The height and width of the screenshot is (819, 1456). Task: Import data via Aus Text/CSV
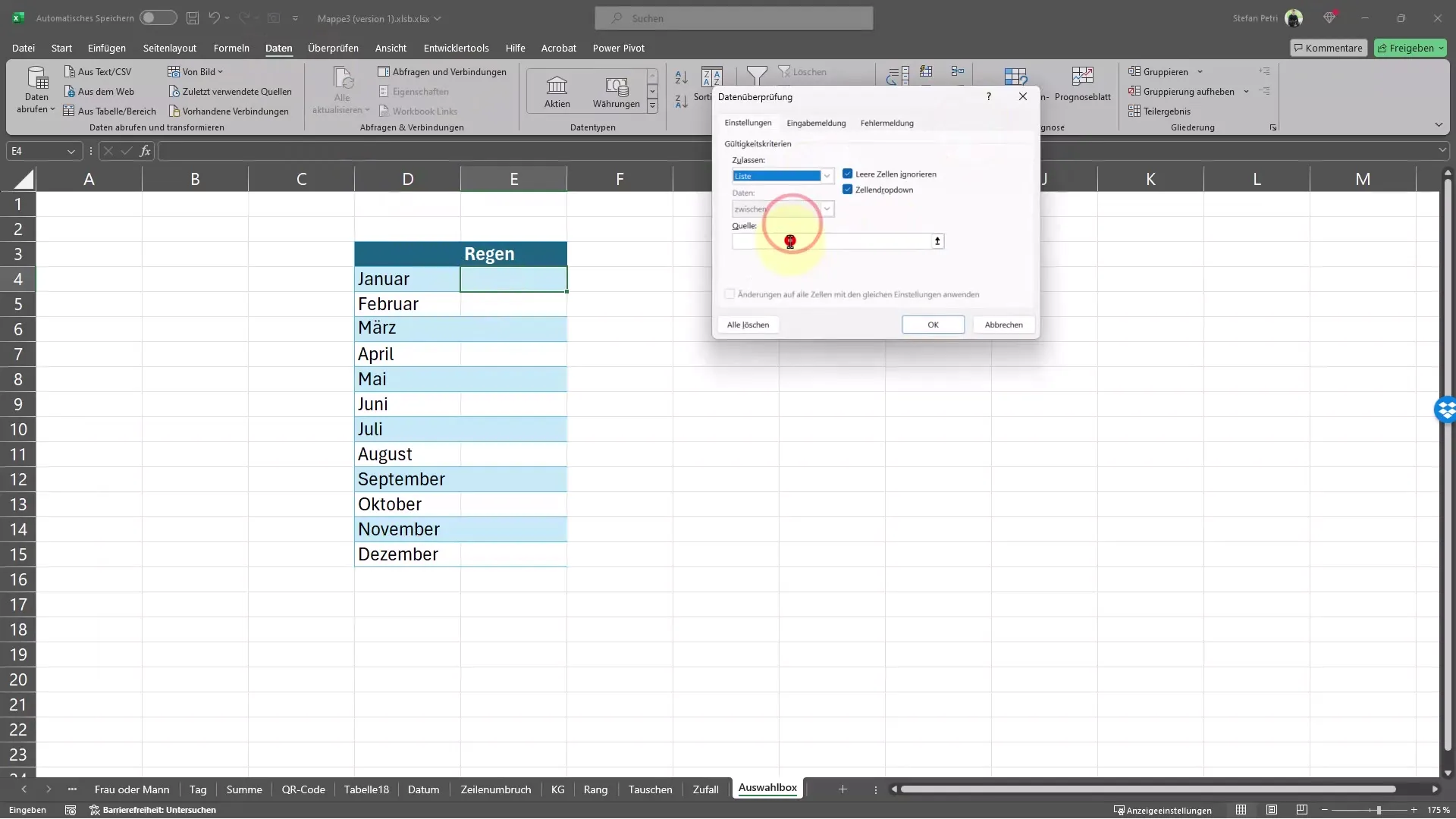click(98, 71)
